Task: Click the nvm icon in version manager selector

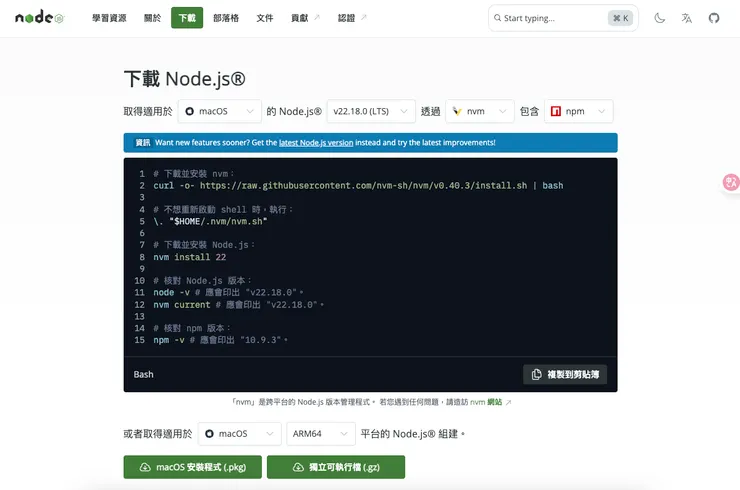Action: click(x=457, y=111)
